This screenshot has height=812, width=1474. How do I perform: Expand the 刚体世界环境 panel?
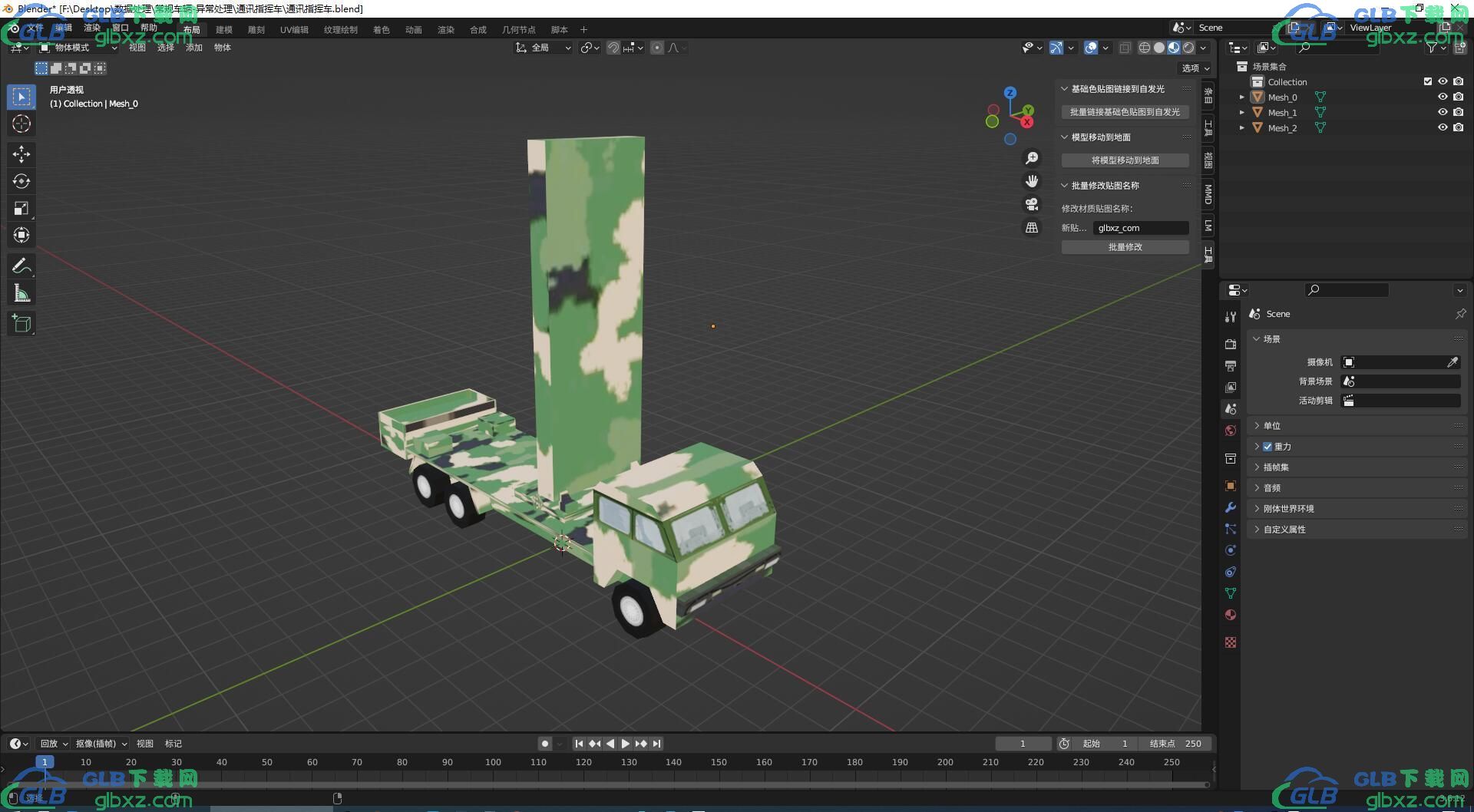1288,509
